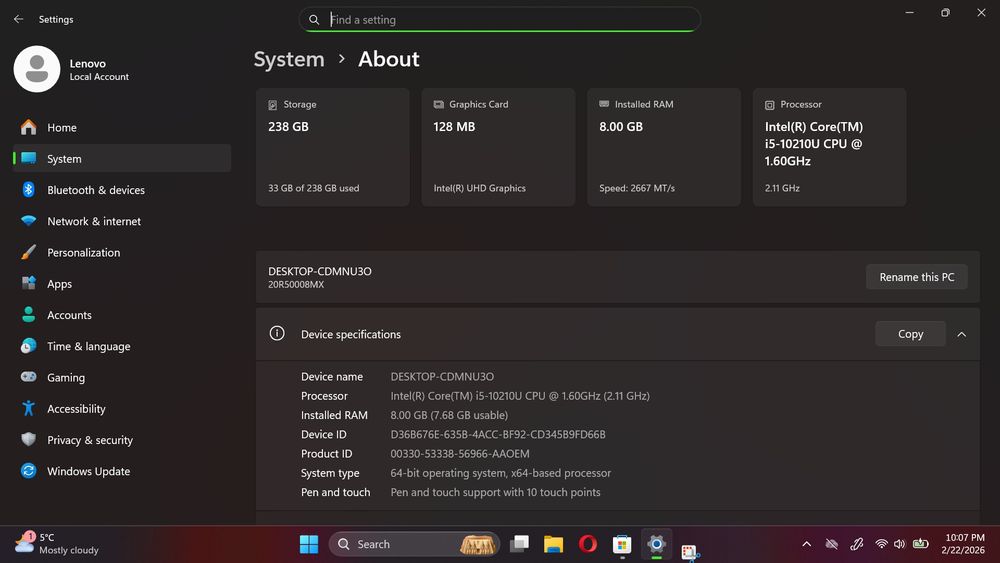This screenshot has height=563, width=1000.
Task: Copy the device specifications
Action: (x=910, y=334)
